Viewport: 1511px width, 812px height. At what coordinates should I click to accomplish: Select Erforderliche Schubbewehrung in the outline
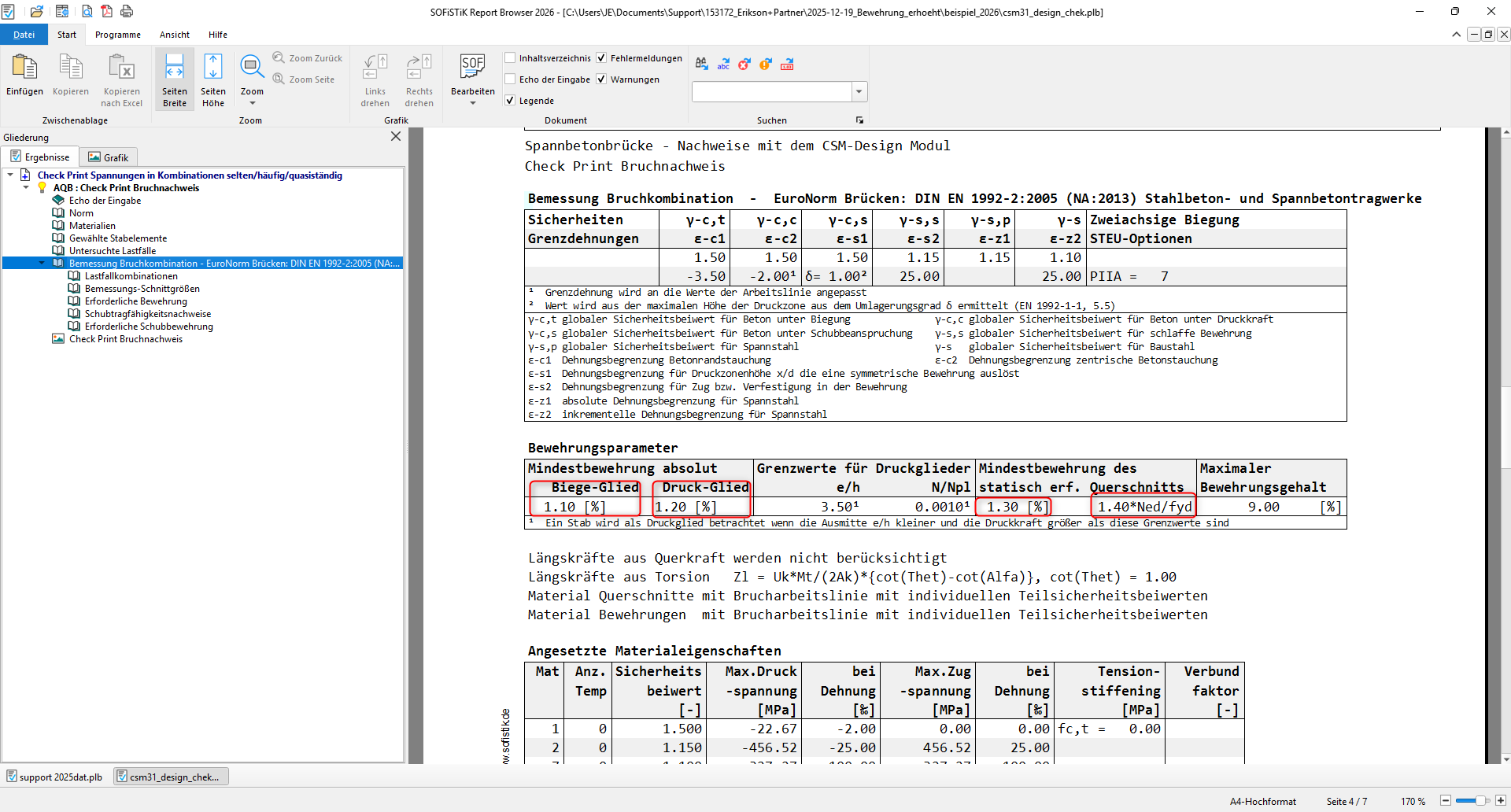(149, 327)
